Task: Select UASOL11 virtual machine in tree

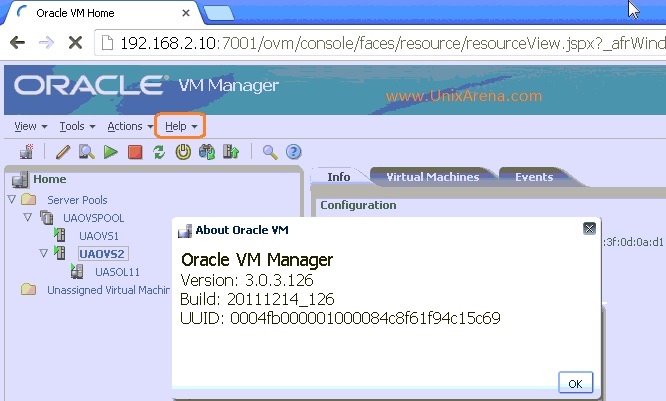Action: pos(117,272)
